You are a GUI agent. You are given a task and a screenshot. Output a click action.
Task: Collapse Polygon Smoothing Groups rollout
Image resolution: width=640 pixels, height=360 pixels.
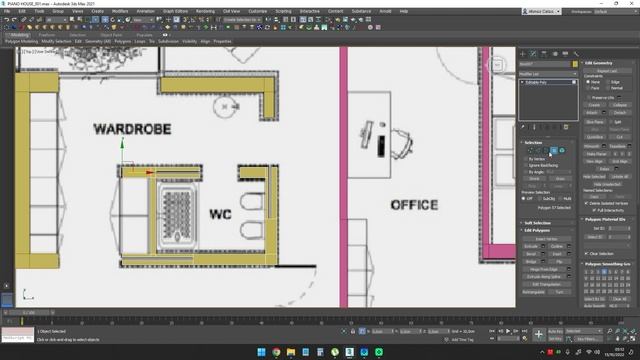coord(608,264)
